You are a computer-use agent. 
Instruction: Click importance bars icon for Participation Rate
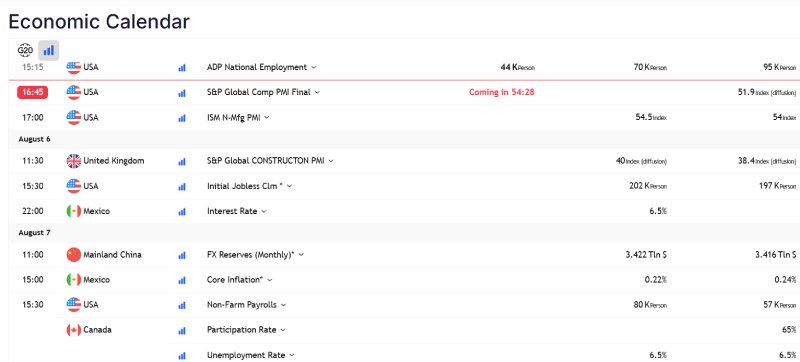click(x=182, y=330)
